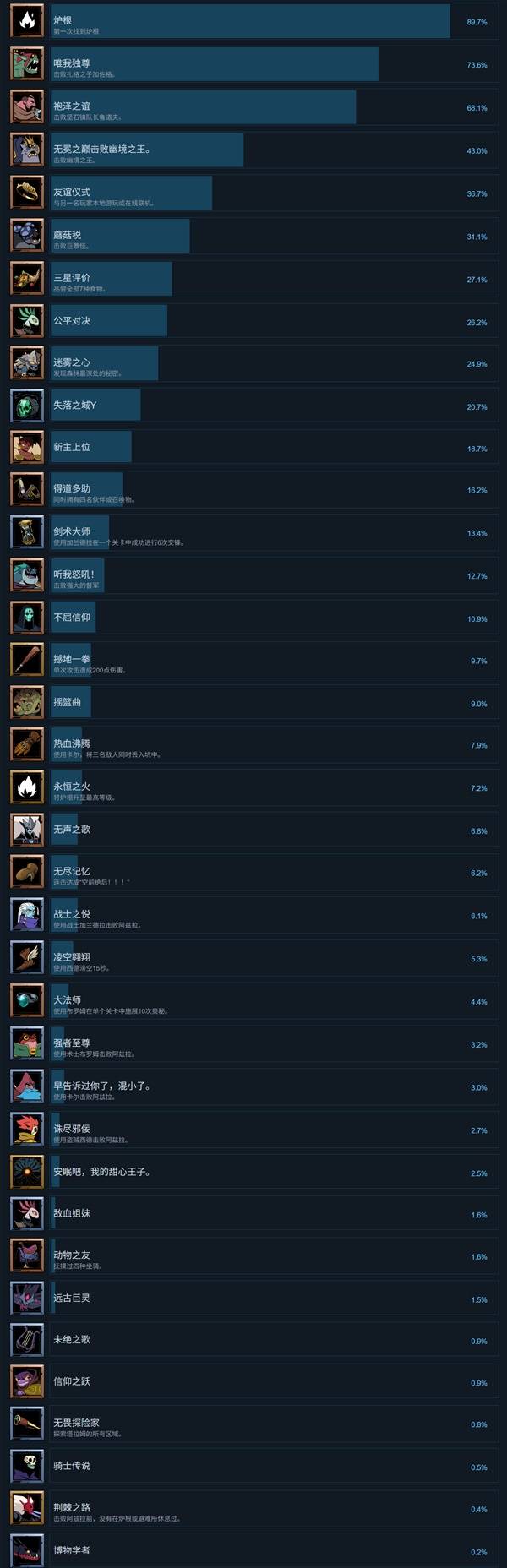Click the 89.7% progress bar for 炉根

[x=250, y=21]
